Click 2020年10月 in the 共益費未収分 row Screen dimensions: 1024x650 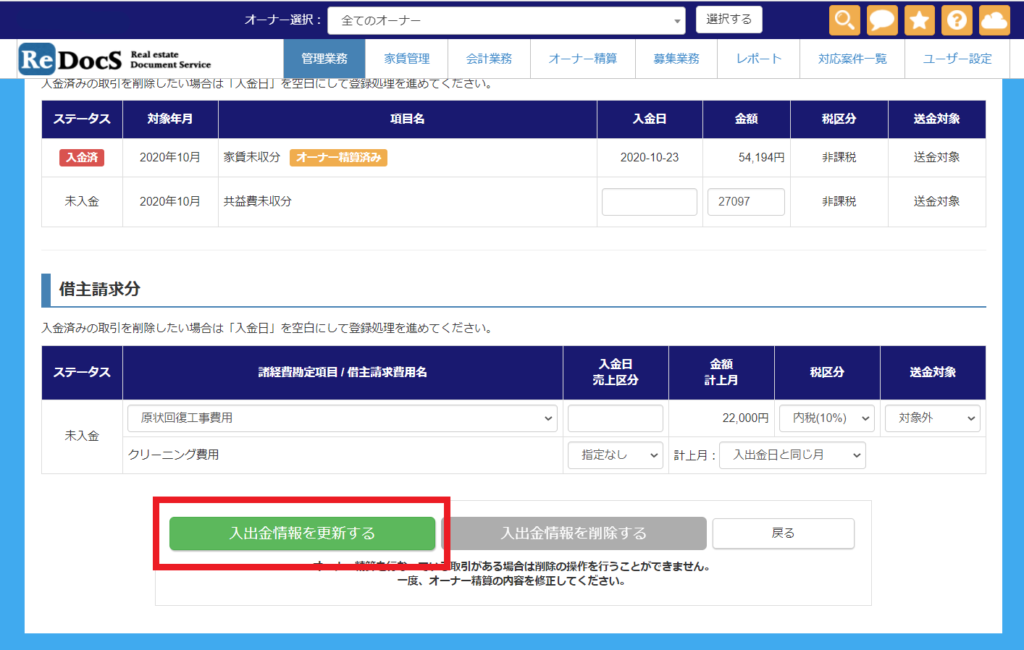point(170,201)
